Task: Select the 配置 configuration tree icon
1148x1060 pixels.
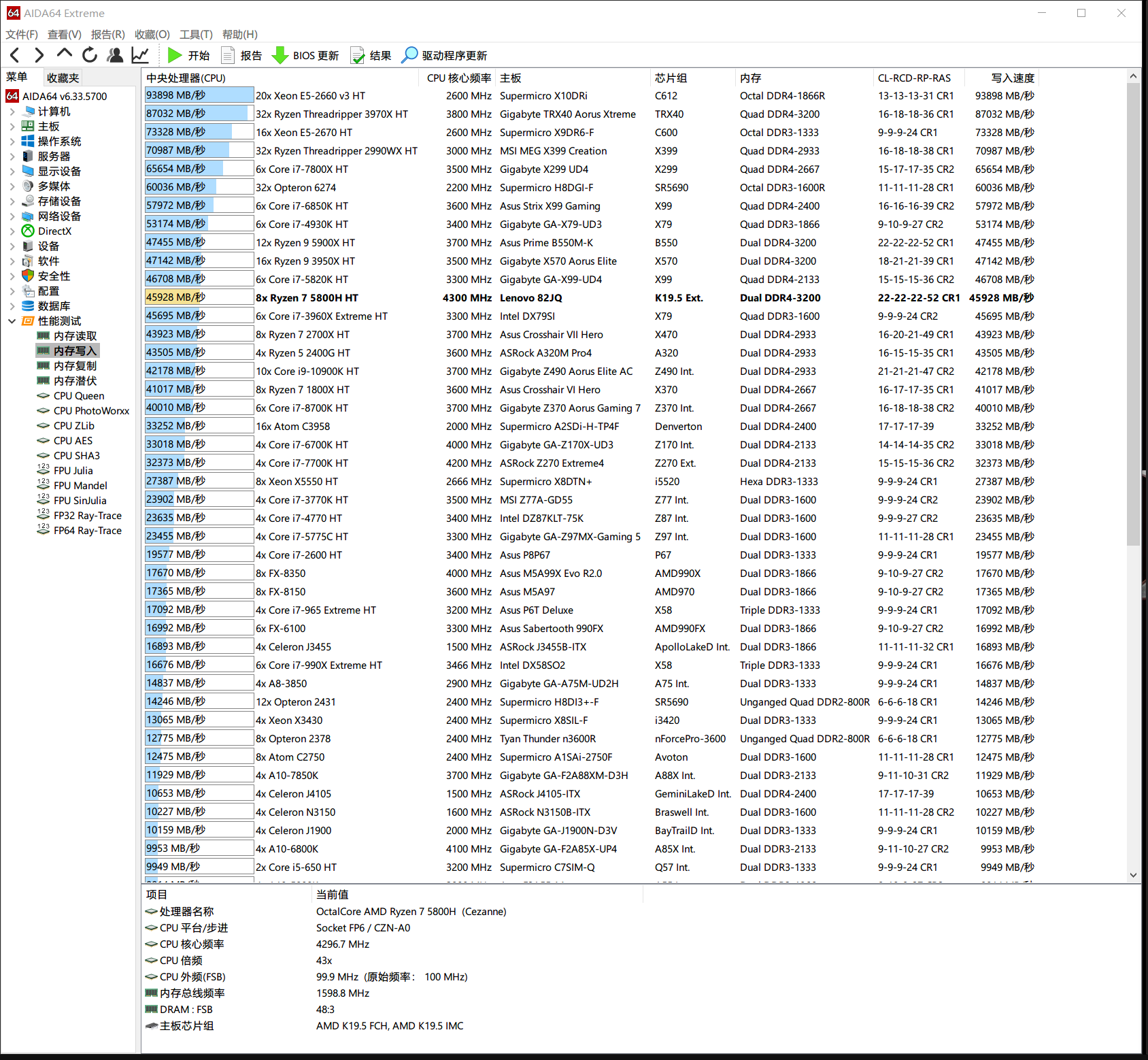Action: [x=28, y=291]
